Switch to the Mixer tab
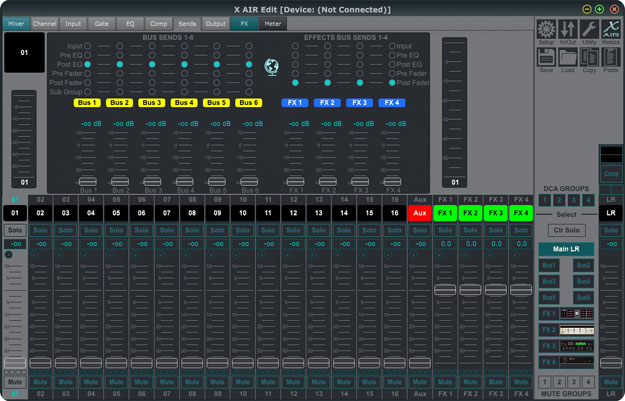This screenshot has width=625, height=401. click(x=16, y=24)
